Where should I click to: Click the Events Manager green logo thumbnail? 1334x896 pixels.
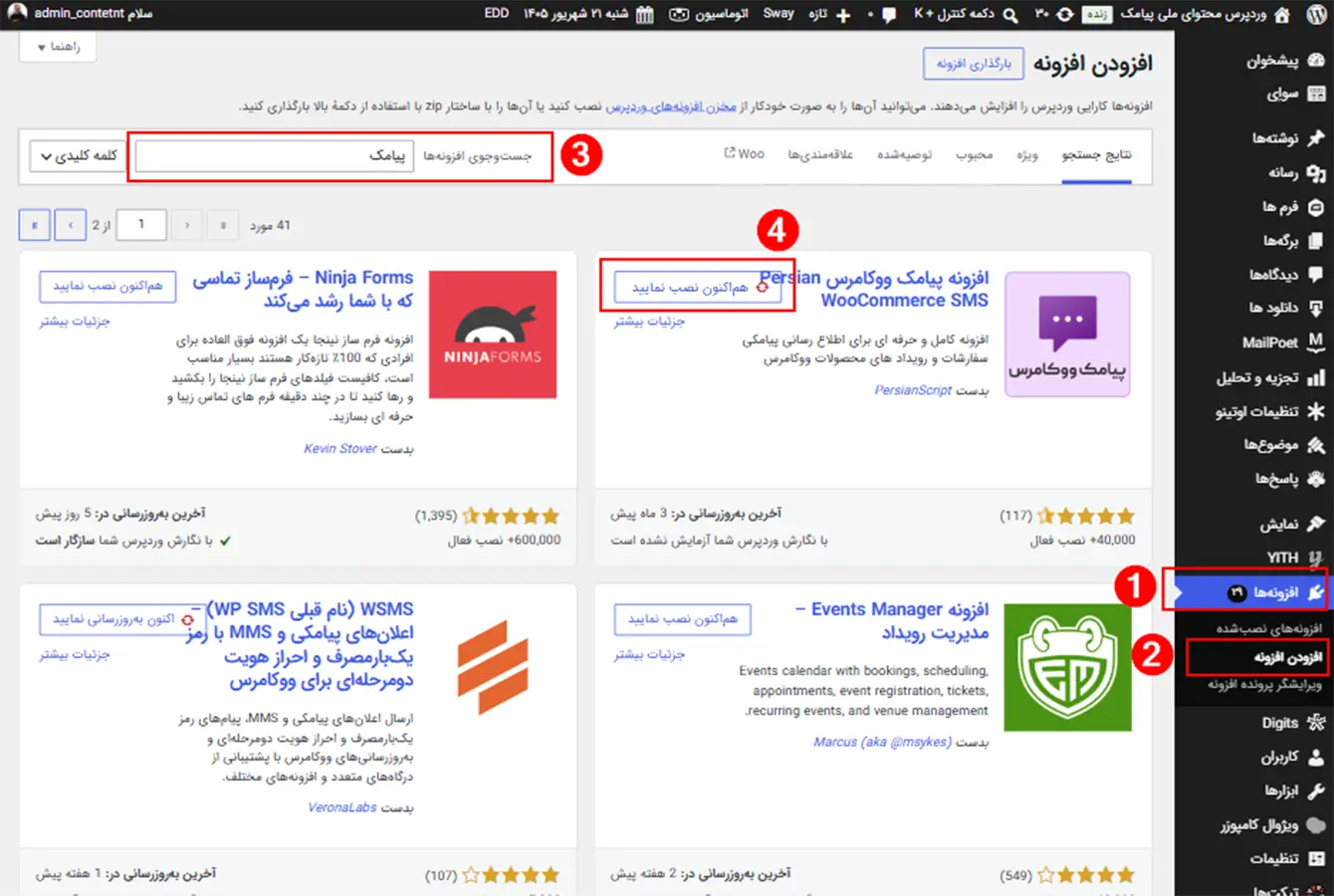[1067, 667]
